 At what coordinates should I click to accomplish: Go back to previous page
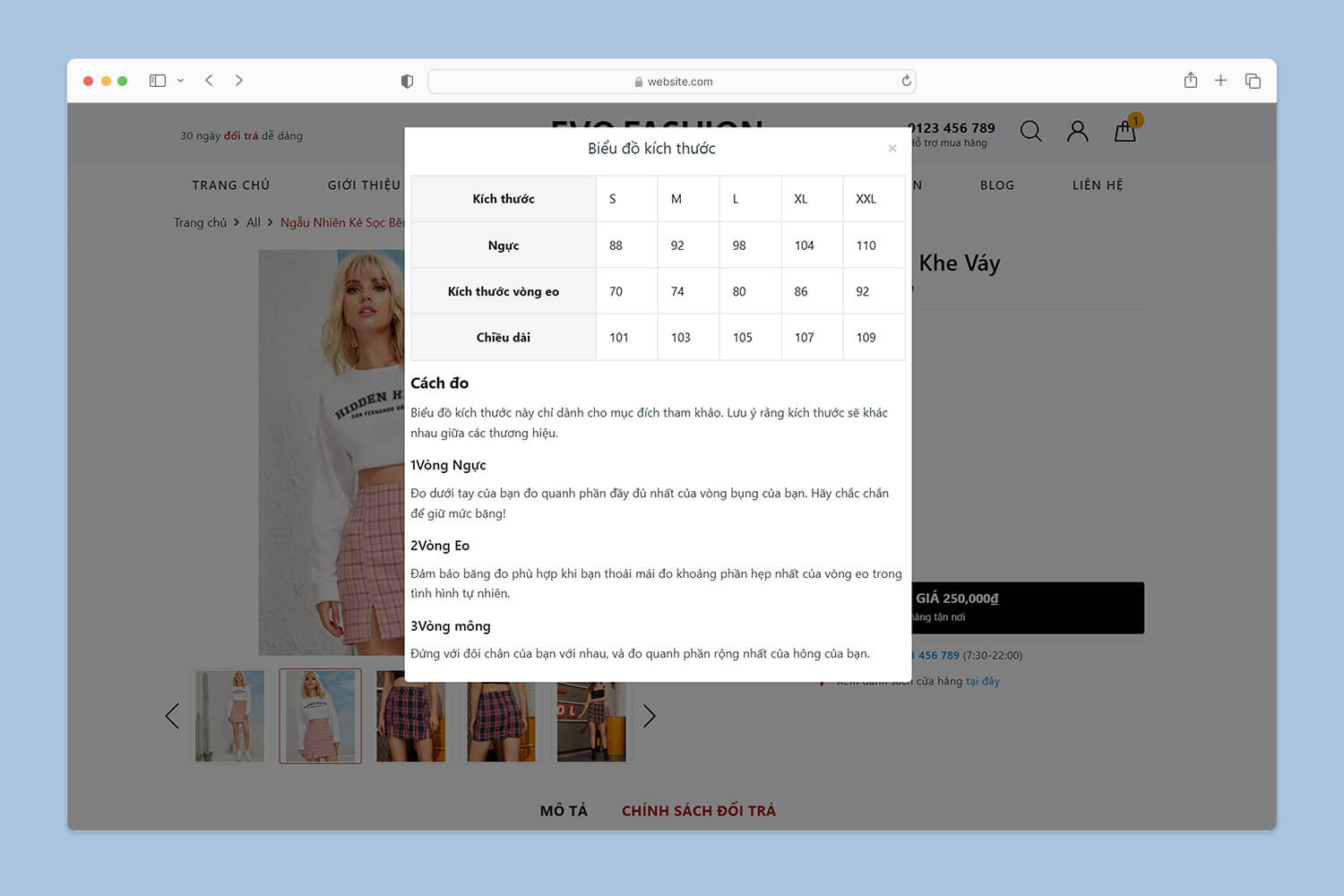tap(209, 81)
